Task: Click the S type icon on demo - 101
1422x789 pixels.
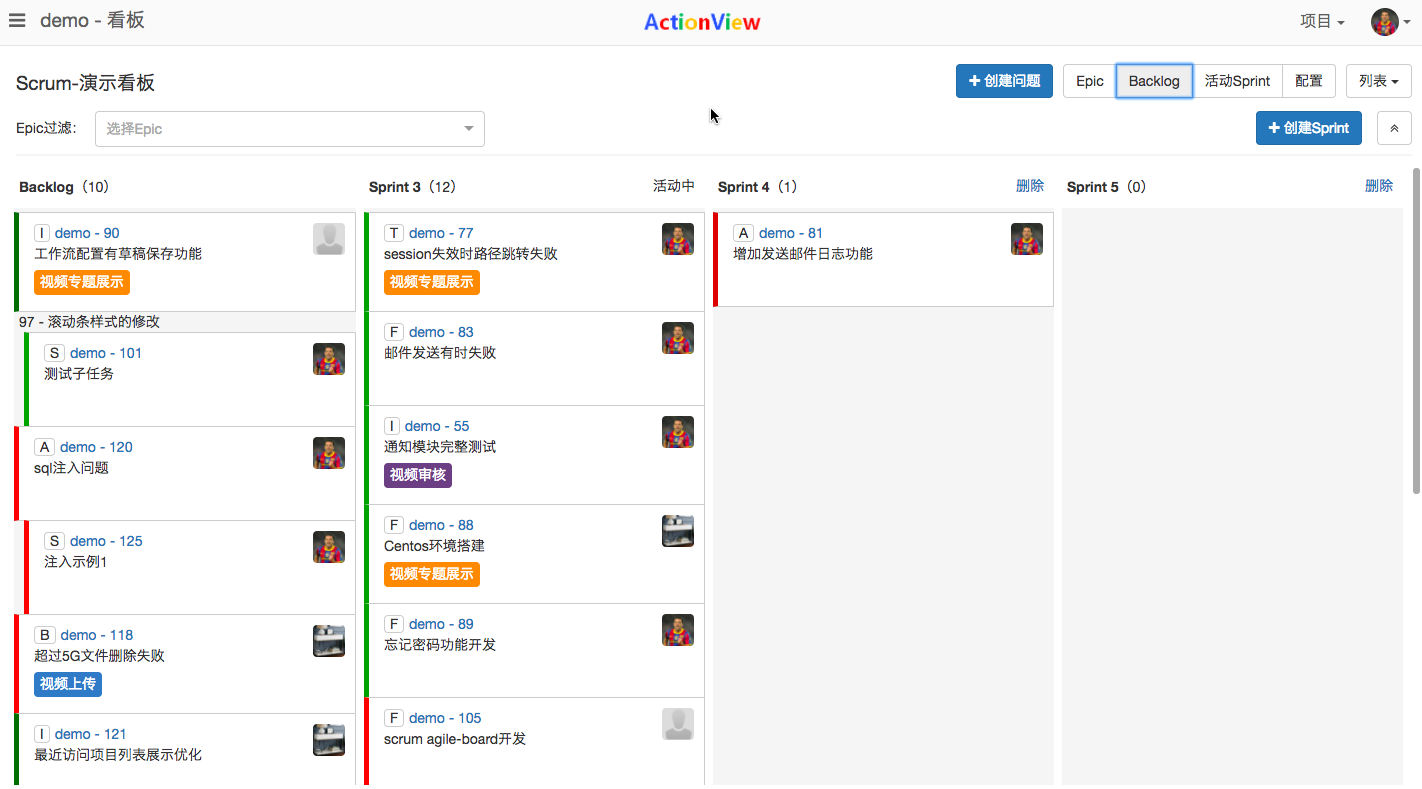Action: [54, 353]
